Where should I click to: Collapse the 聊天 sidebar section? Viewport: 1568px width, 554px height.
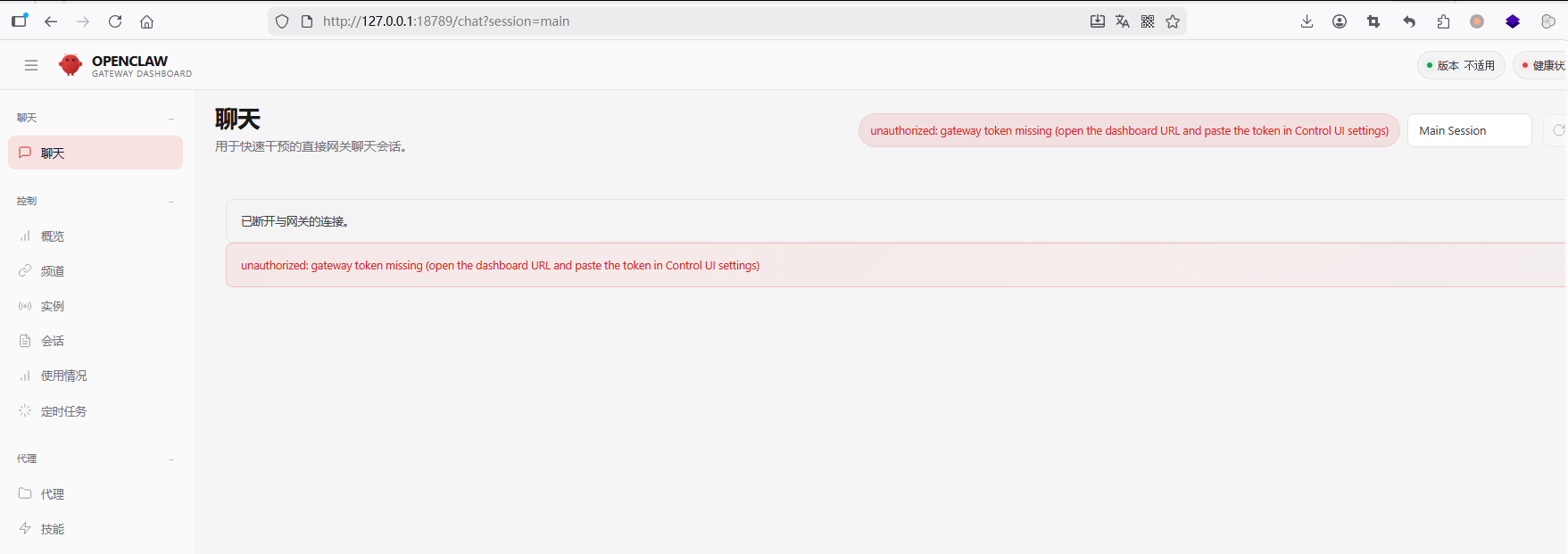(171, 119)
